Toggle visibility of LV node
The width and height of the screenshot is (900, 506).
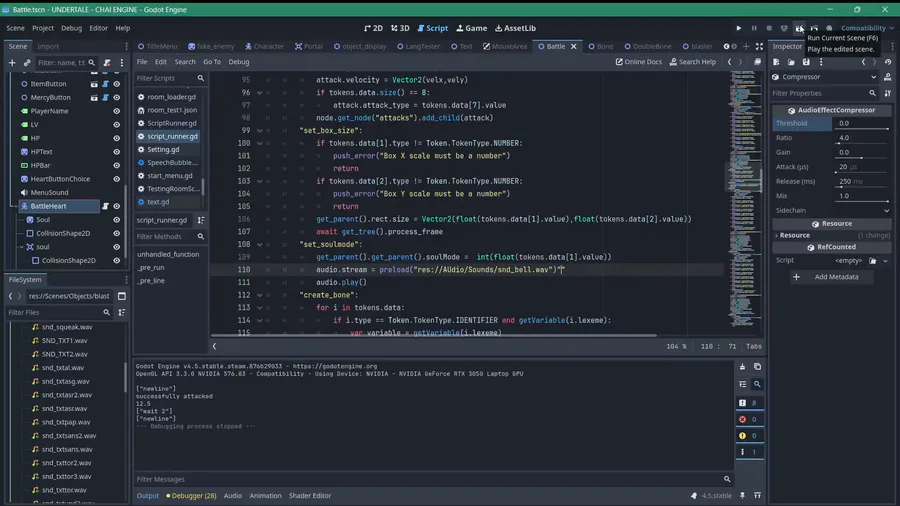[x=117, y=124]
